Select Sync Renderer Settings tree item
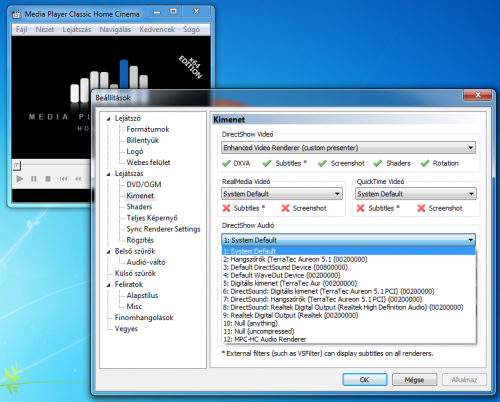Screen dimensions: 500x402 pyautogui.click(x=163, y=229)
